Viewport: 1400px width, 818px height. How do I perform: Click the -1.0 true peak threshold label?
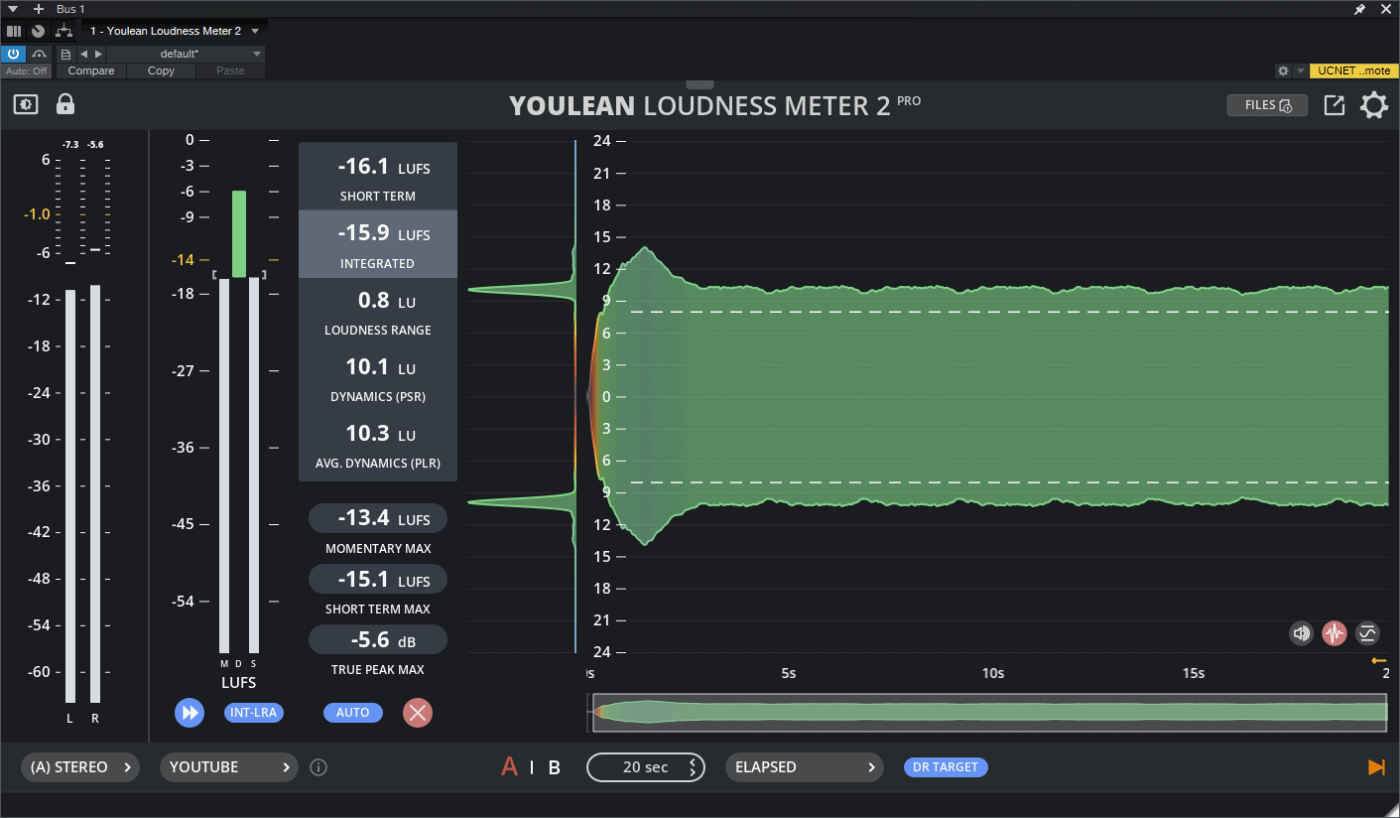point(38,214)
